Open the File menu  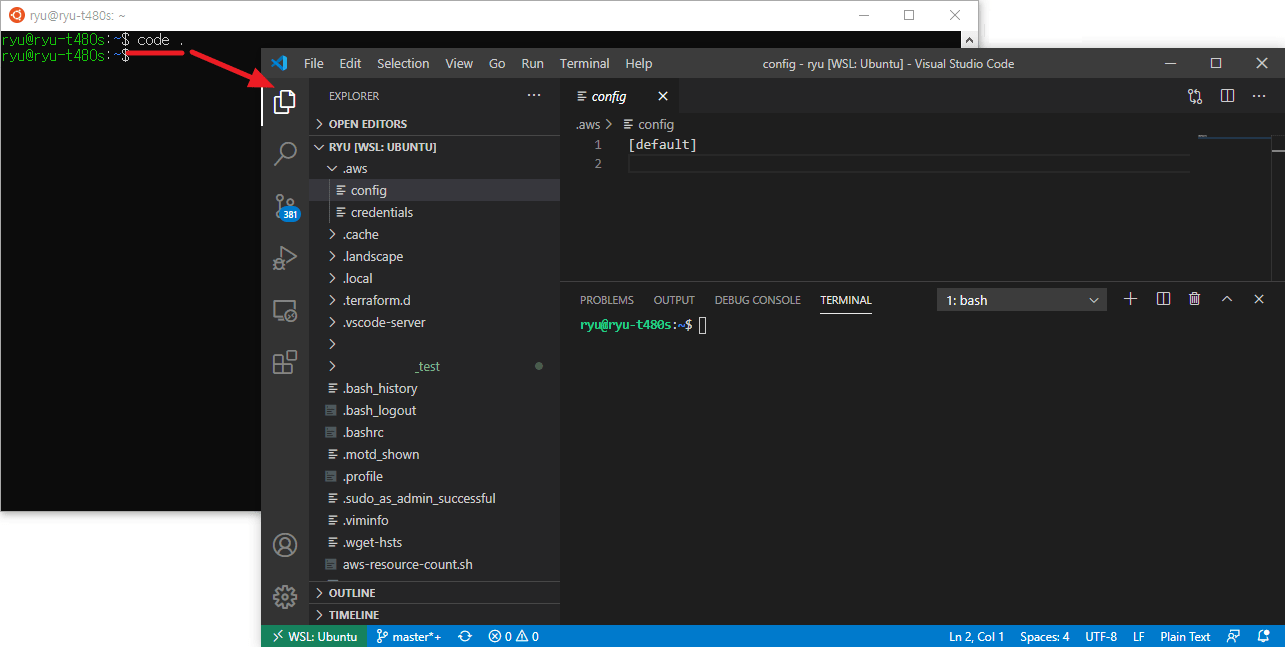pyautogui.click(x=314, y=63)
